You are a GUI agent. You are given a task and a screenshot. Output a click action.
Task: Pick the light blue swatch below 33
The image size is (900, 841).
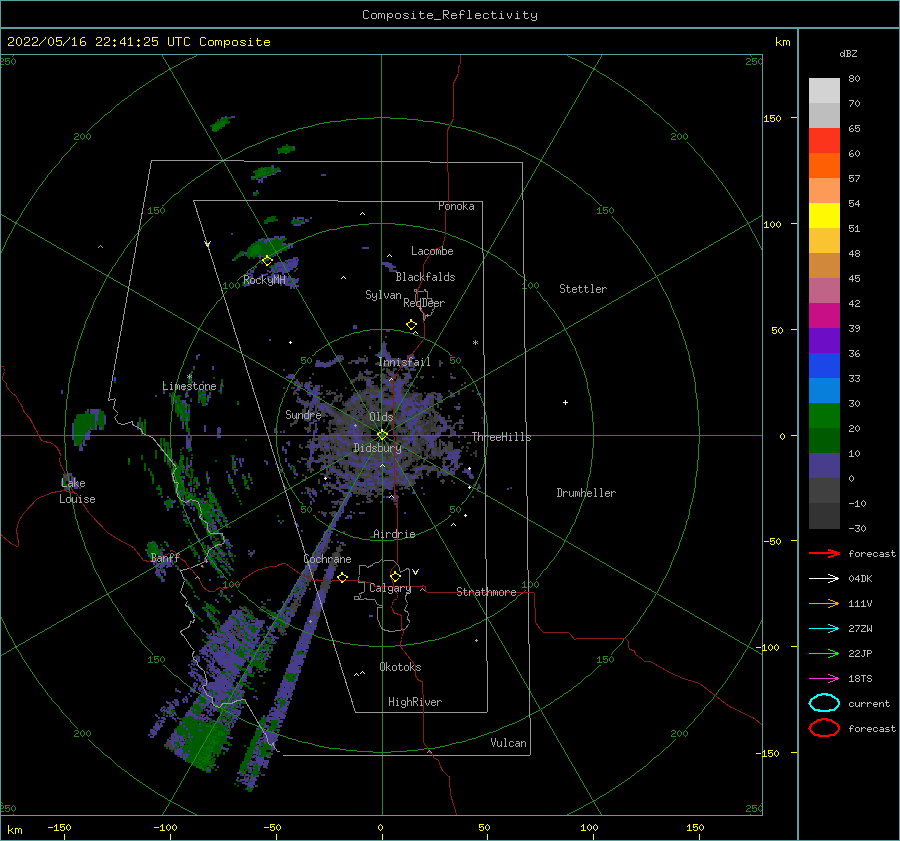[x=824, y=390]
